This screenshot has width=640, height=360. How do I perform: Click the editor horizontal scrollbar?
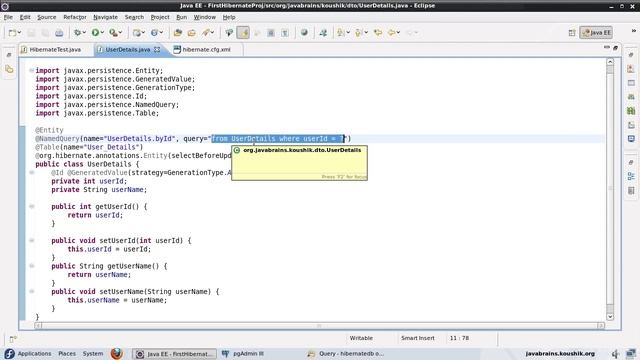click(x=319, y=325)
